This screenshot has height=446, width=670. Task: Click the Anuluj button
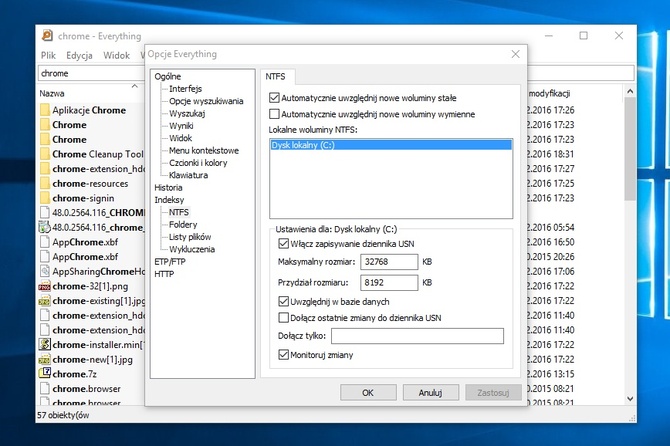[430, 393]
